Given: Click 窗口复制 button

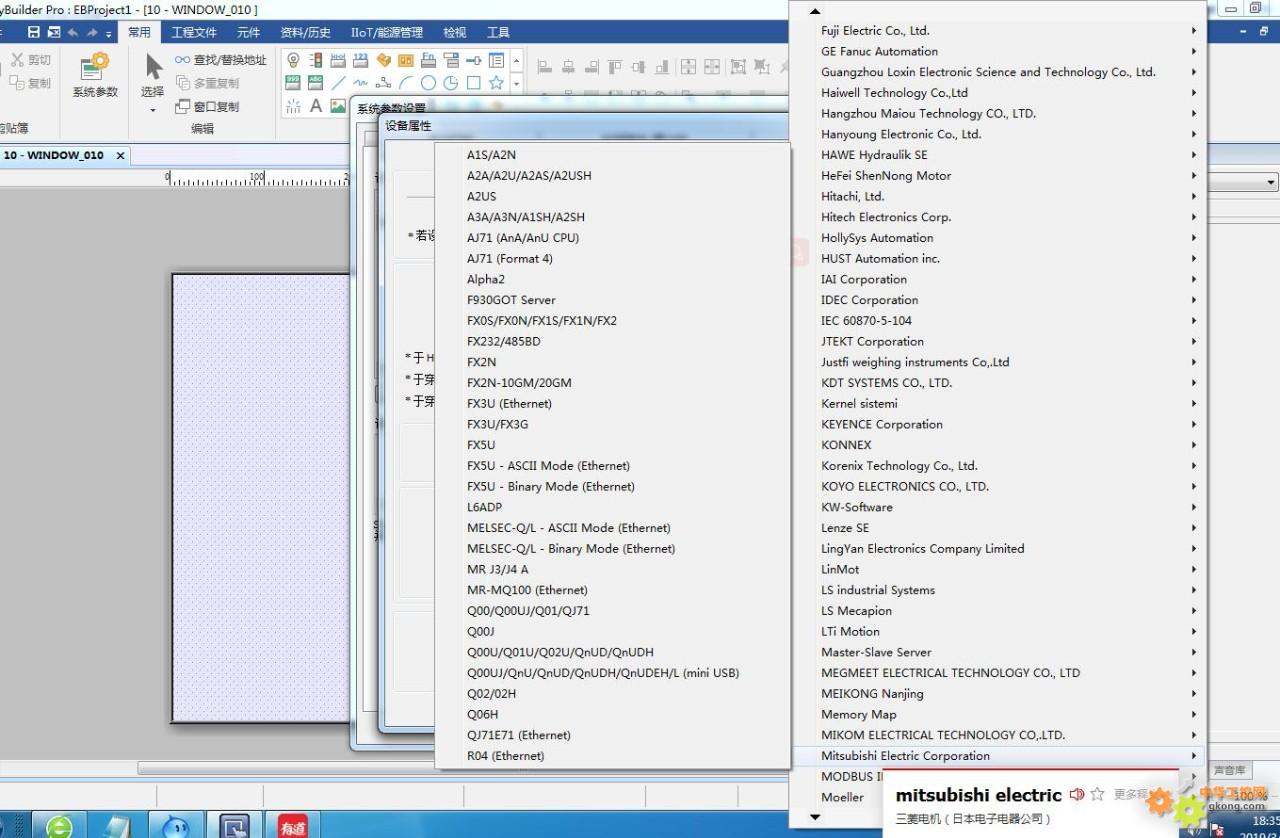Looking at the screenshot, I should coord(207,106).
